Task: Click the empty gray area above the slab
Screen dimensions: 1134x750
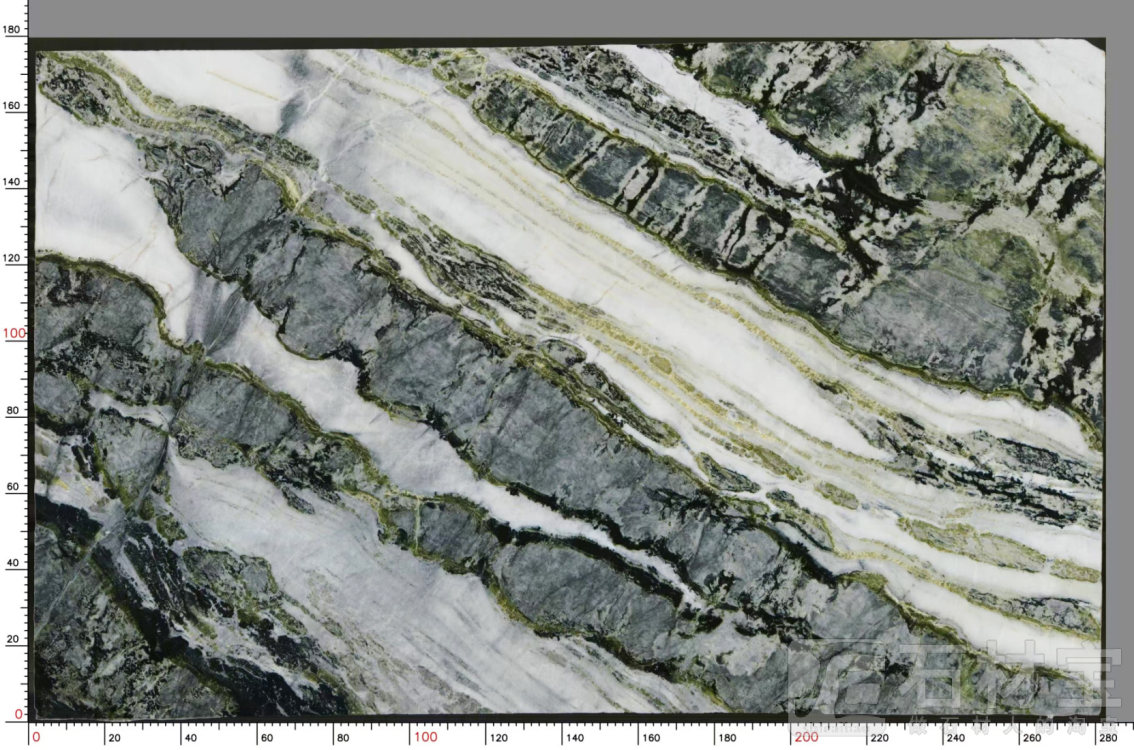Action: pyautogui.click(x=570, y=18)
